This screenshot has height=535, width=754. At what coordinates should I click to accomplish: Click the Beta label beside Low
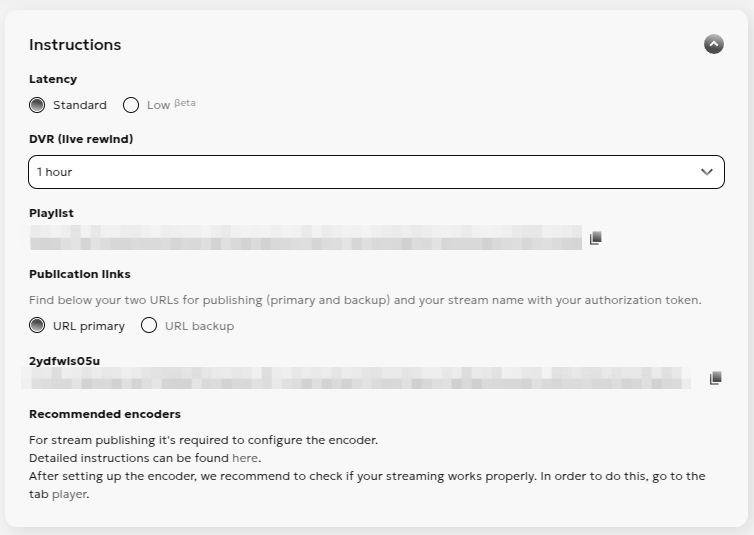[x=185, y=103]
